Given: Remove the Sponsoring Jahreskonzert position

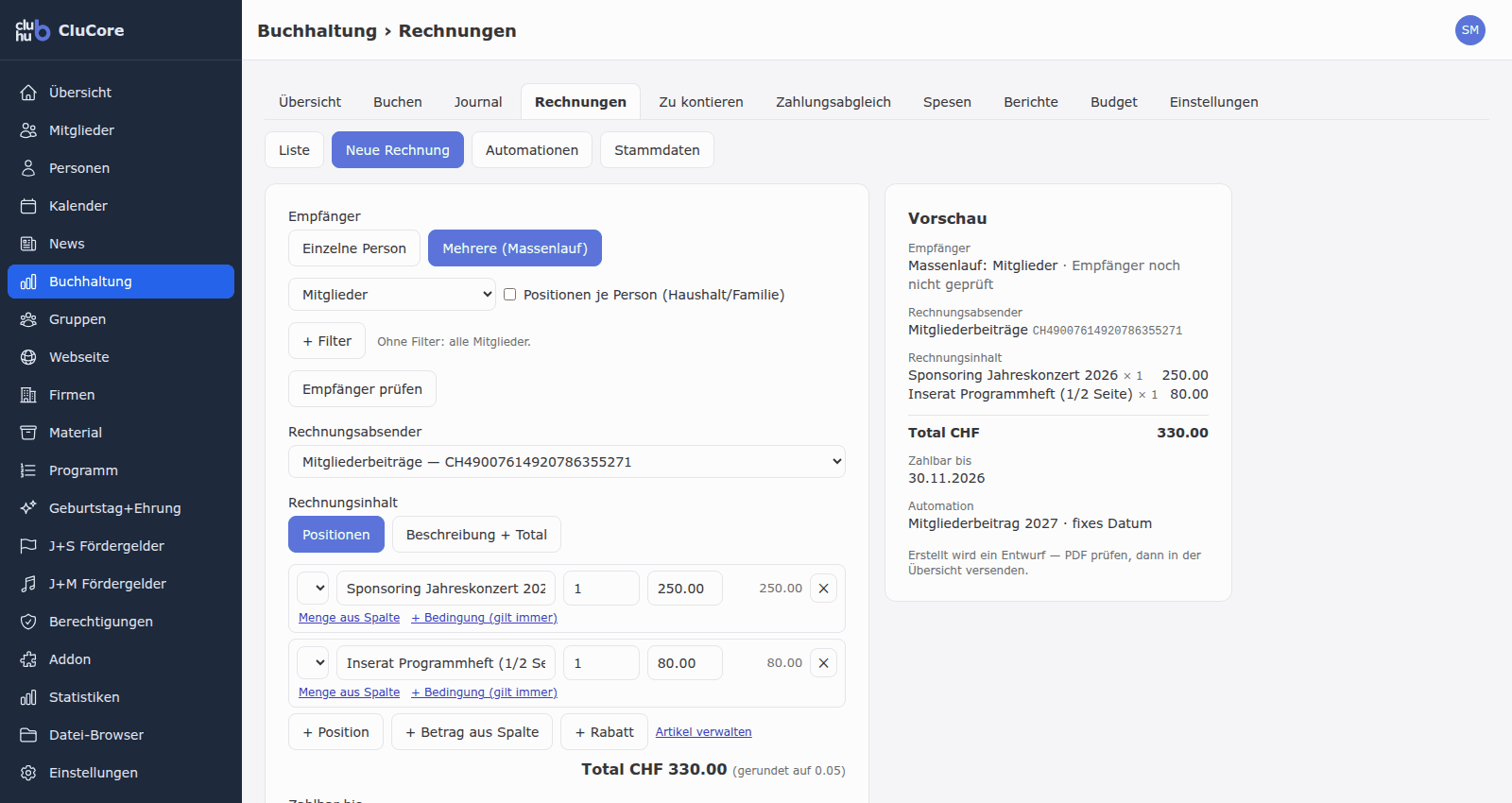Looking at the screenshot, I should coord(823,588).
